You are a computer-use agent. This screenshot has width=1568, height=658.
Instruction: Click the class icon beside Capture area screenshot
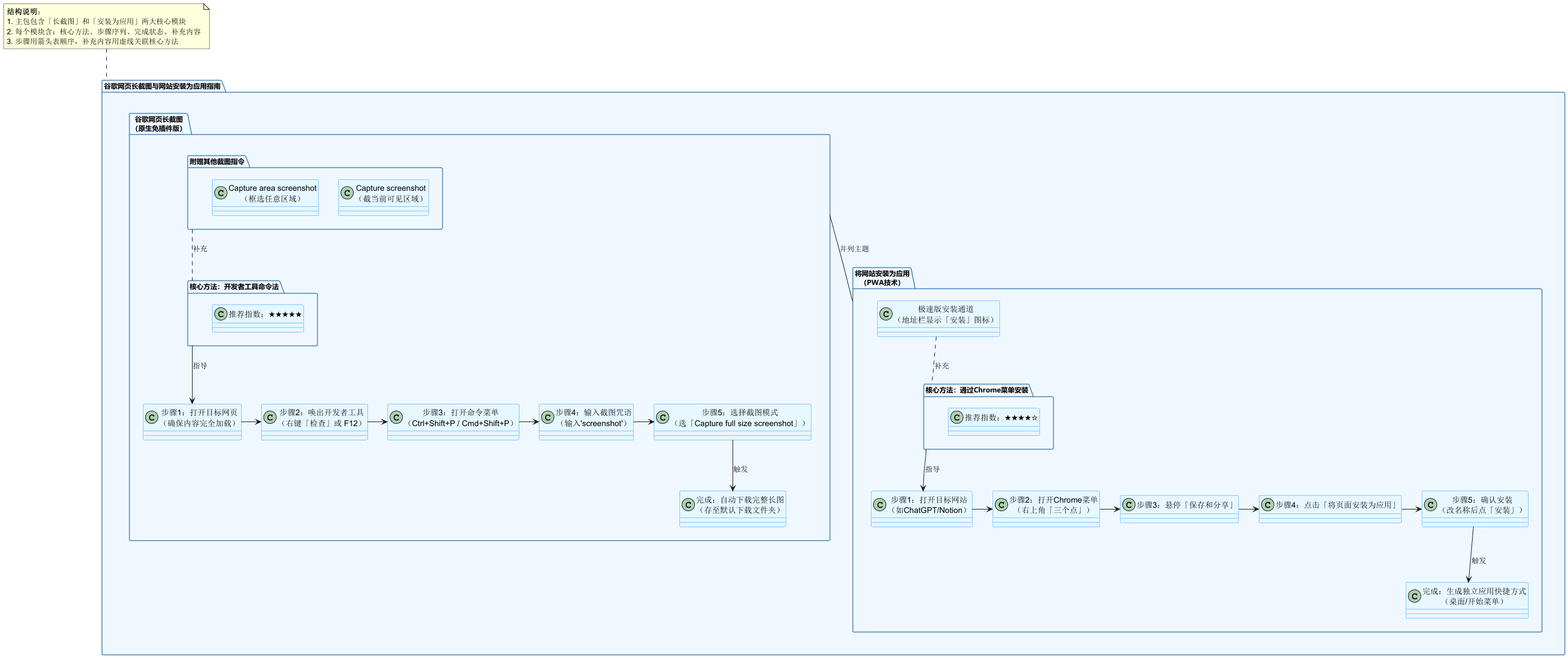tap(221, 193)
